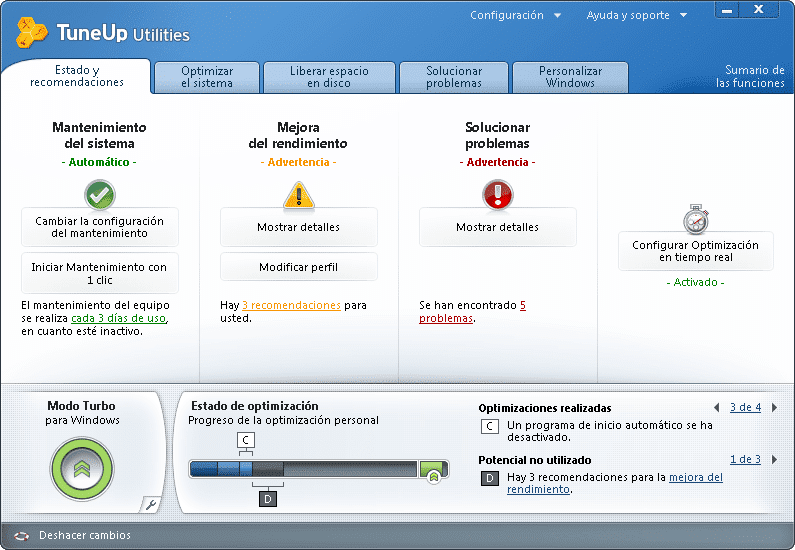Click the C marker above the progress bar
795x550 pixels.
tap(246, 440)
